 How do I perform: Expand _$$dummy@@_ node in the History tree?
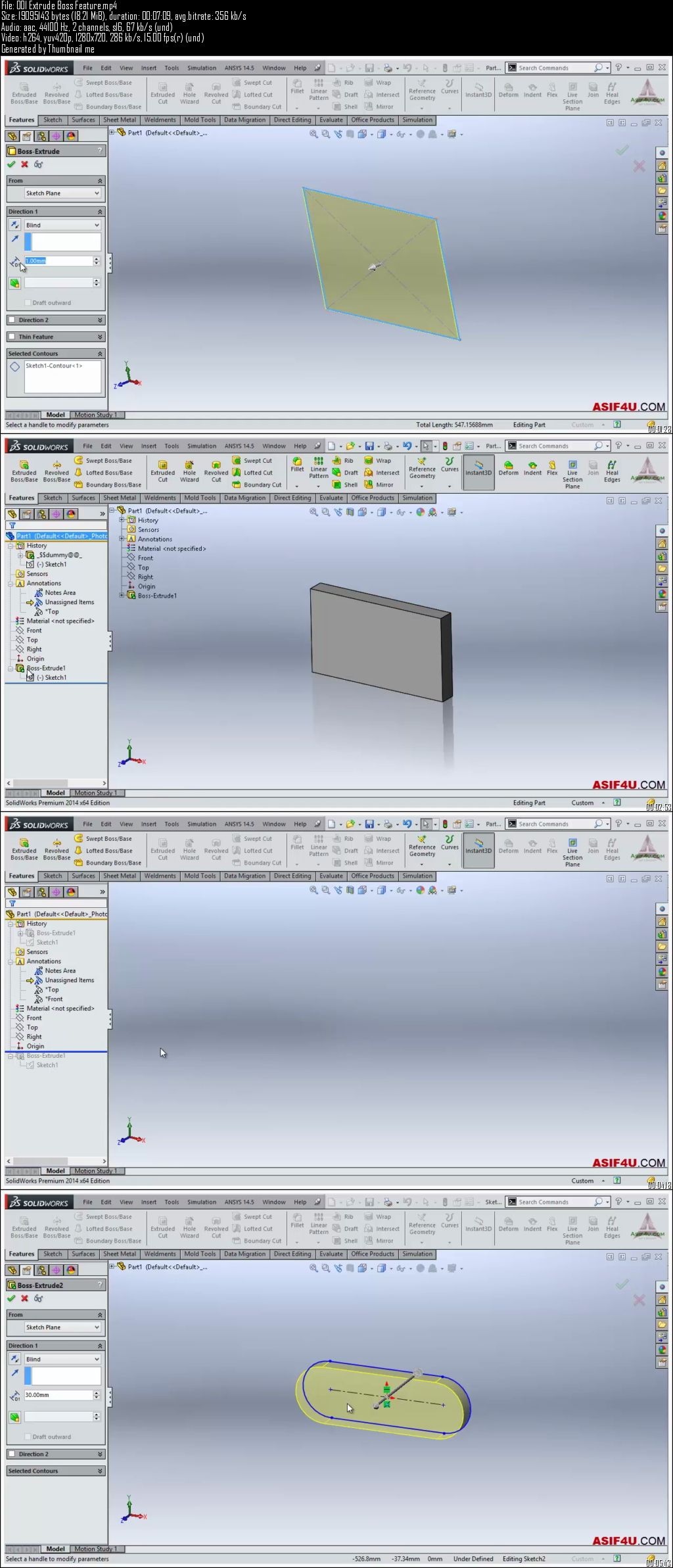(x=20, y=555)
